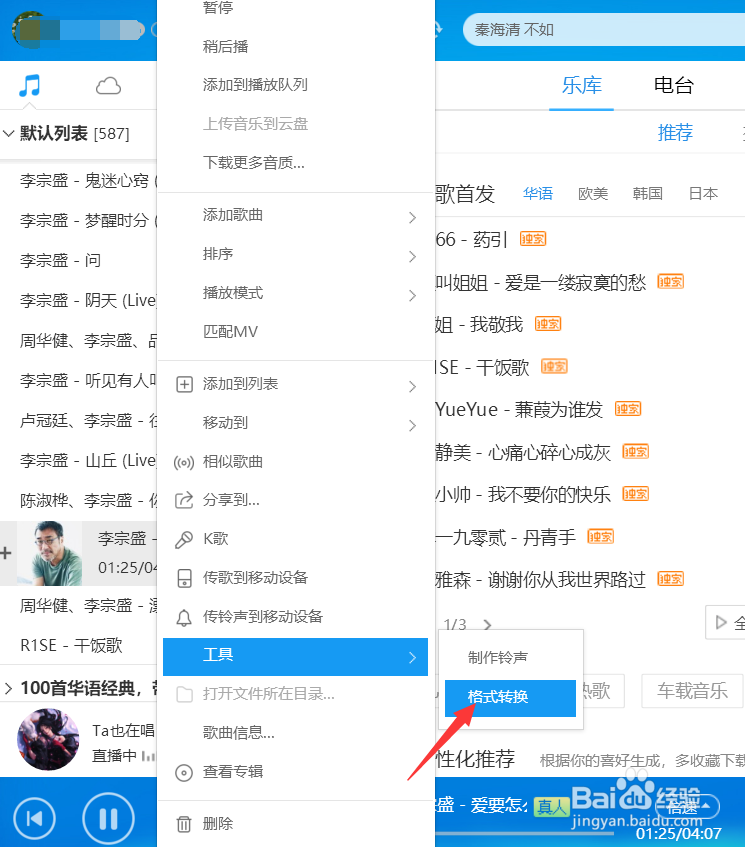Expand the 添加到列表 submenu arrow
This screenshot has height=847, width=745.
tap(412, 387)
